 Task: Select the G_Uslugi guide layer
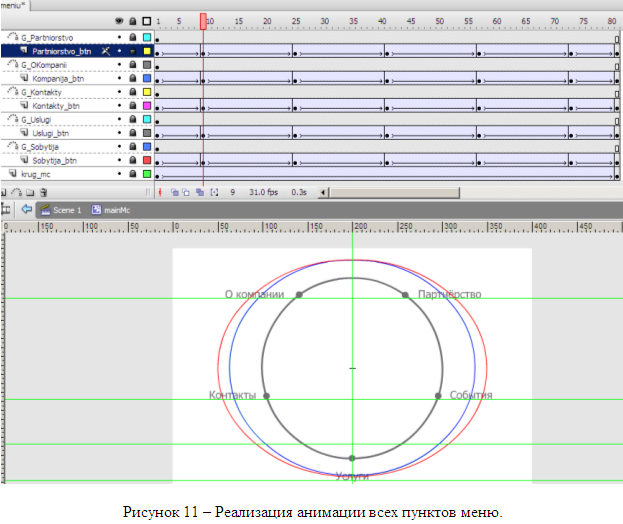point(36,120)
